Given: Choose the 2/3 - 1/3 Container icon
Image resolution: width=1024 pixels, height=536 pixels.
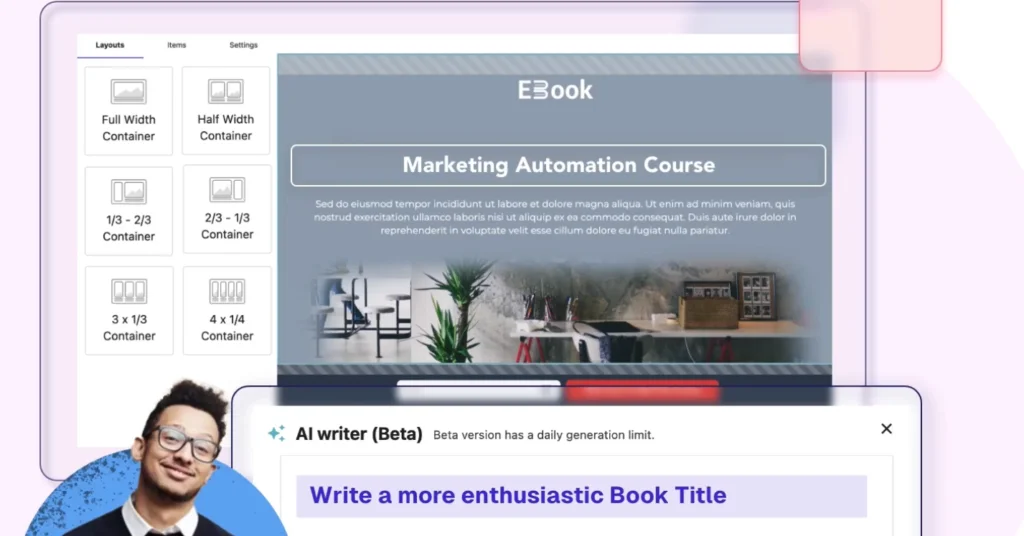Looking at the screenshot, I should pyautogui.click(x=227, y=190).
